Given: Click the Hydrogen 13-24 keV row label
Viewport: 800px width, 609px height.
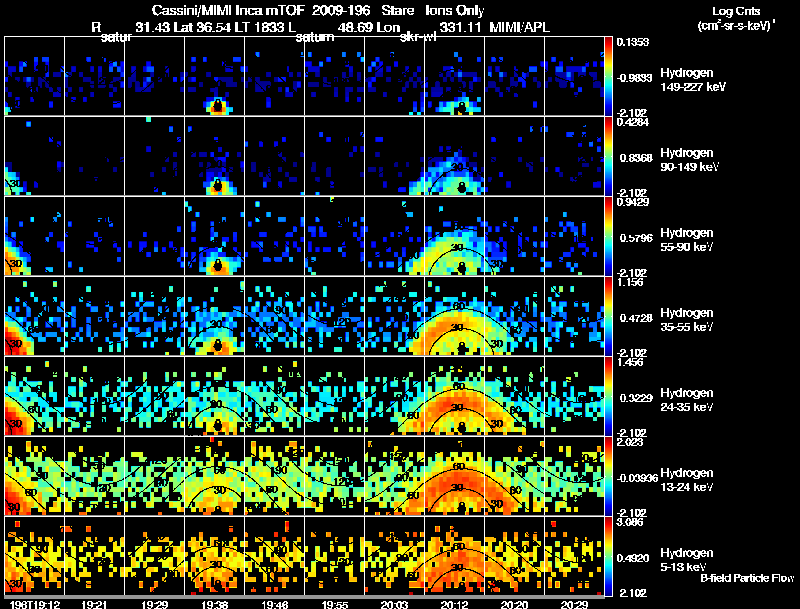Looking at the screenshot, I should click(687, 480).
